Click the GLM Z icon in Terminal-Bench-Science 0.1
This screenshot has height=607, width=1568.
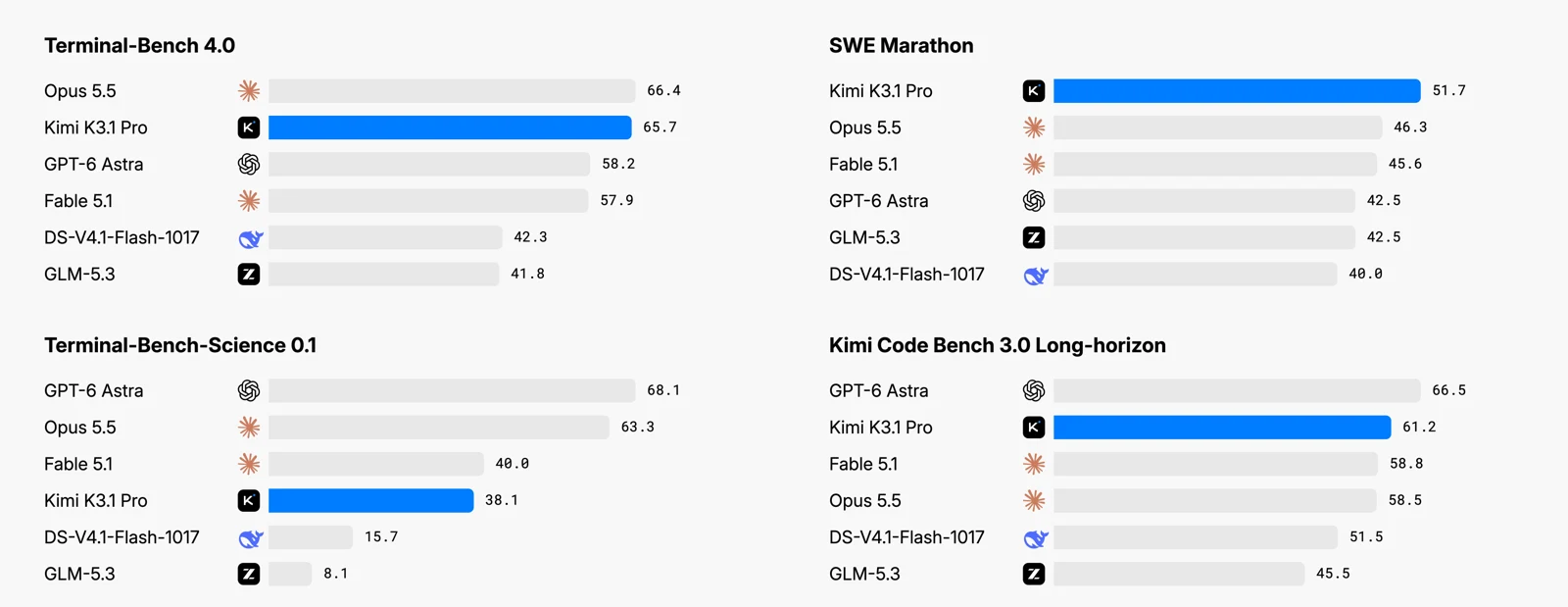[249, 574]
